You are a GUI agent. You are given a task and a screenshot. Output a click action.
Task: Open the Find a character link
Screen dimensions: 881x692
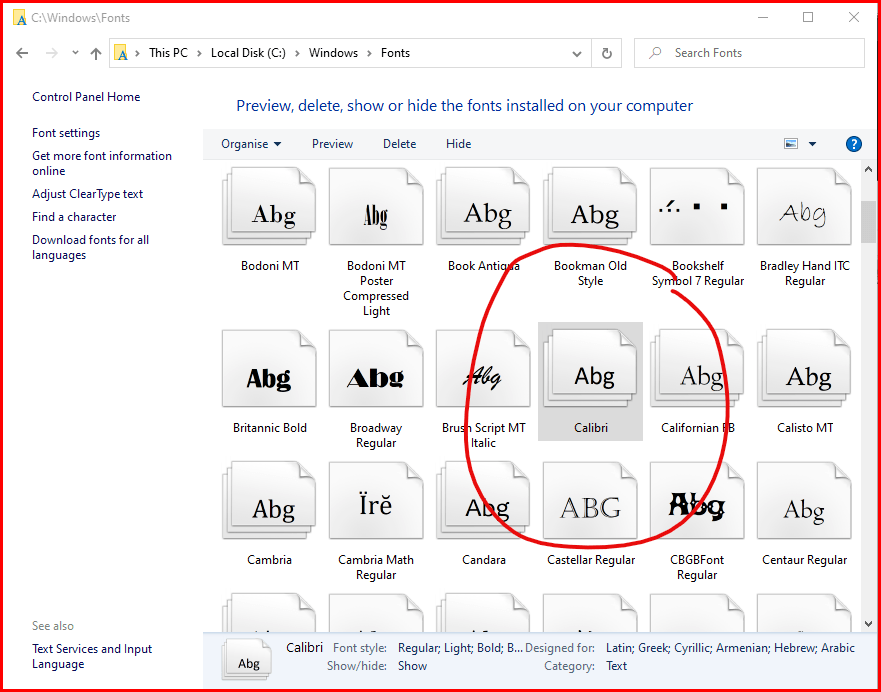pos(74,217)
